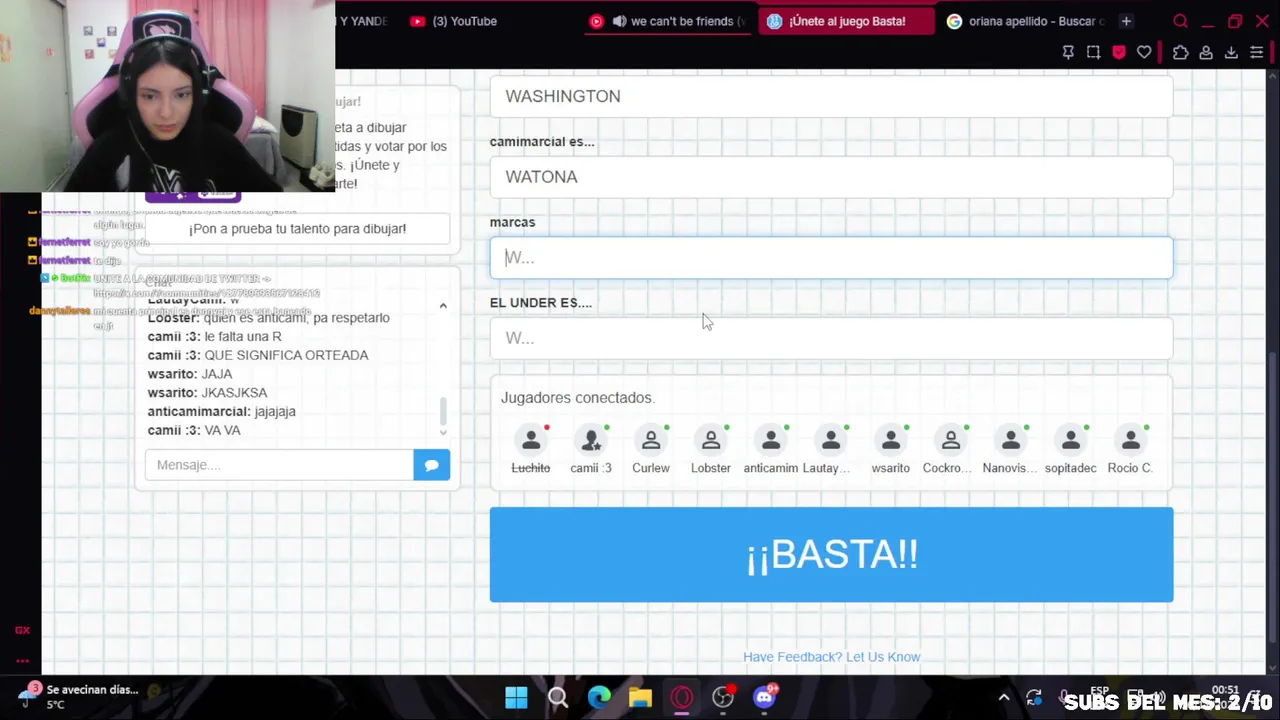Switch to we can't be friends tab

[x=668, y=21]
